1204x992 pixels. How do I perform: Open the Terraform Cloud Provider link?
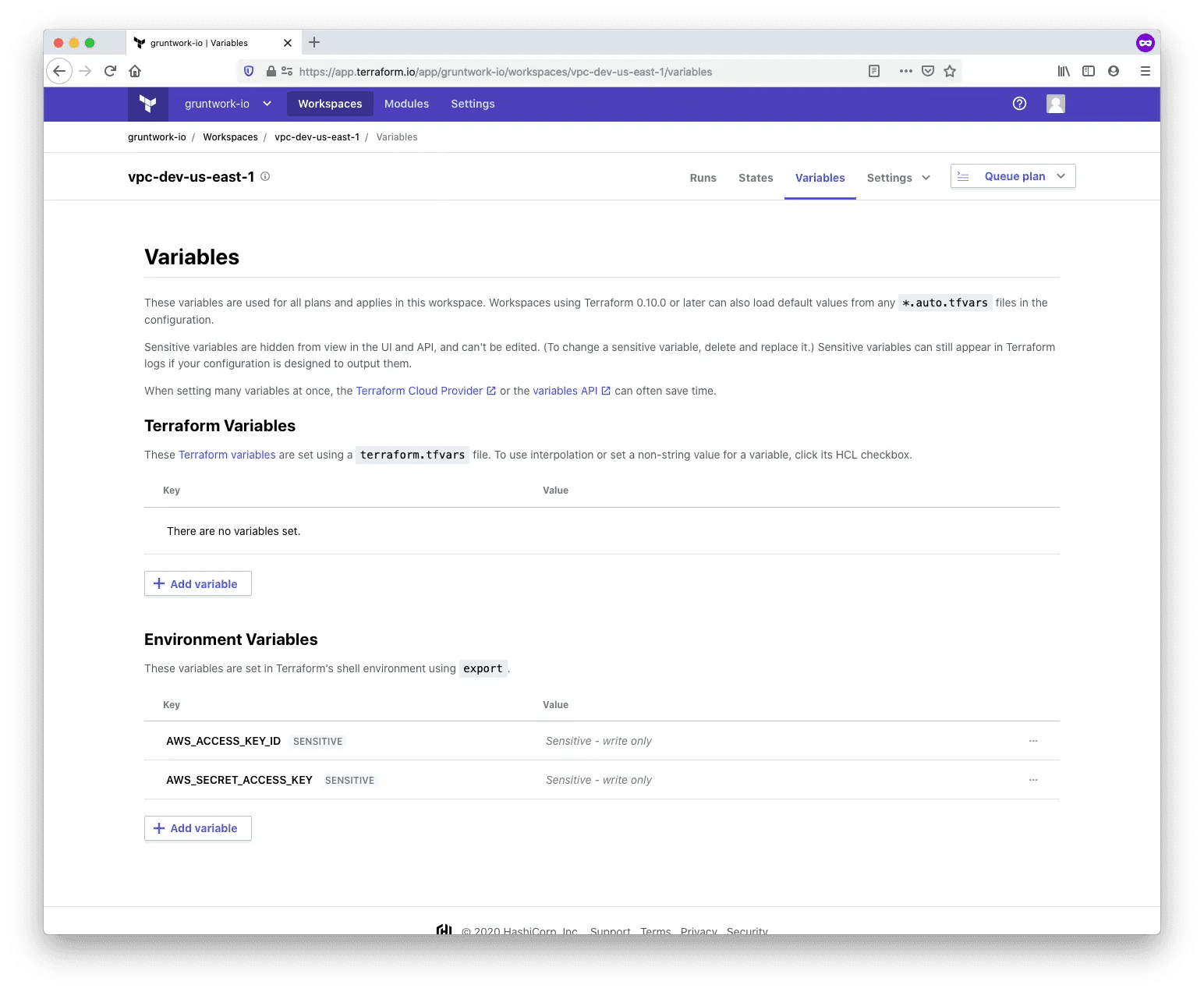tap(426, 391)
